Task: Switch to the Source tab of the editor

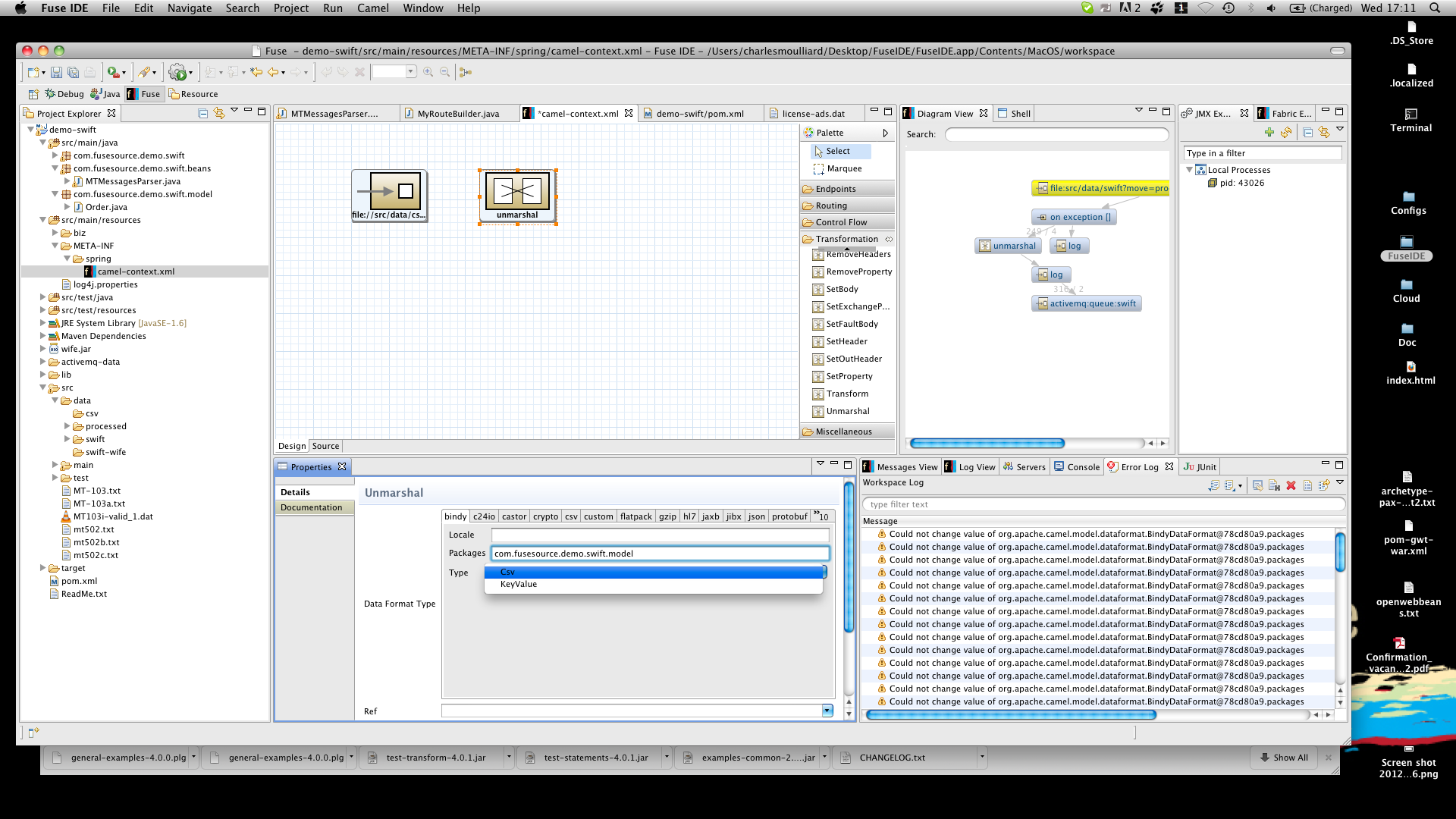Action: coord(325,446)
